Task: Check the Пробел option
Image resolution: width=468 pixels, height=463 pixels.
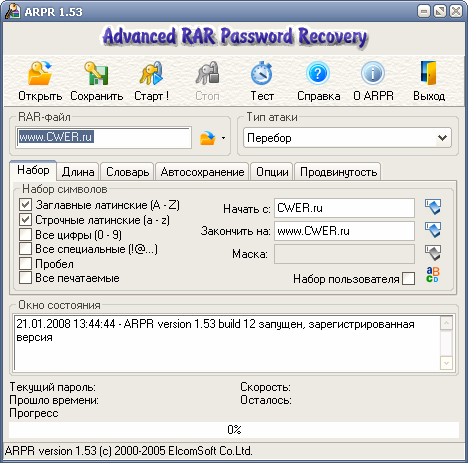Action: 25,263
